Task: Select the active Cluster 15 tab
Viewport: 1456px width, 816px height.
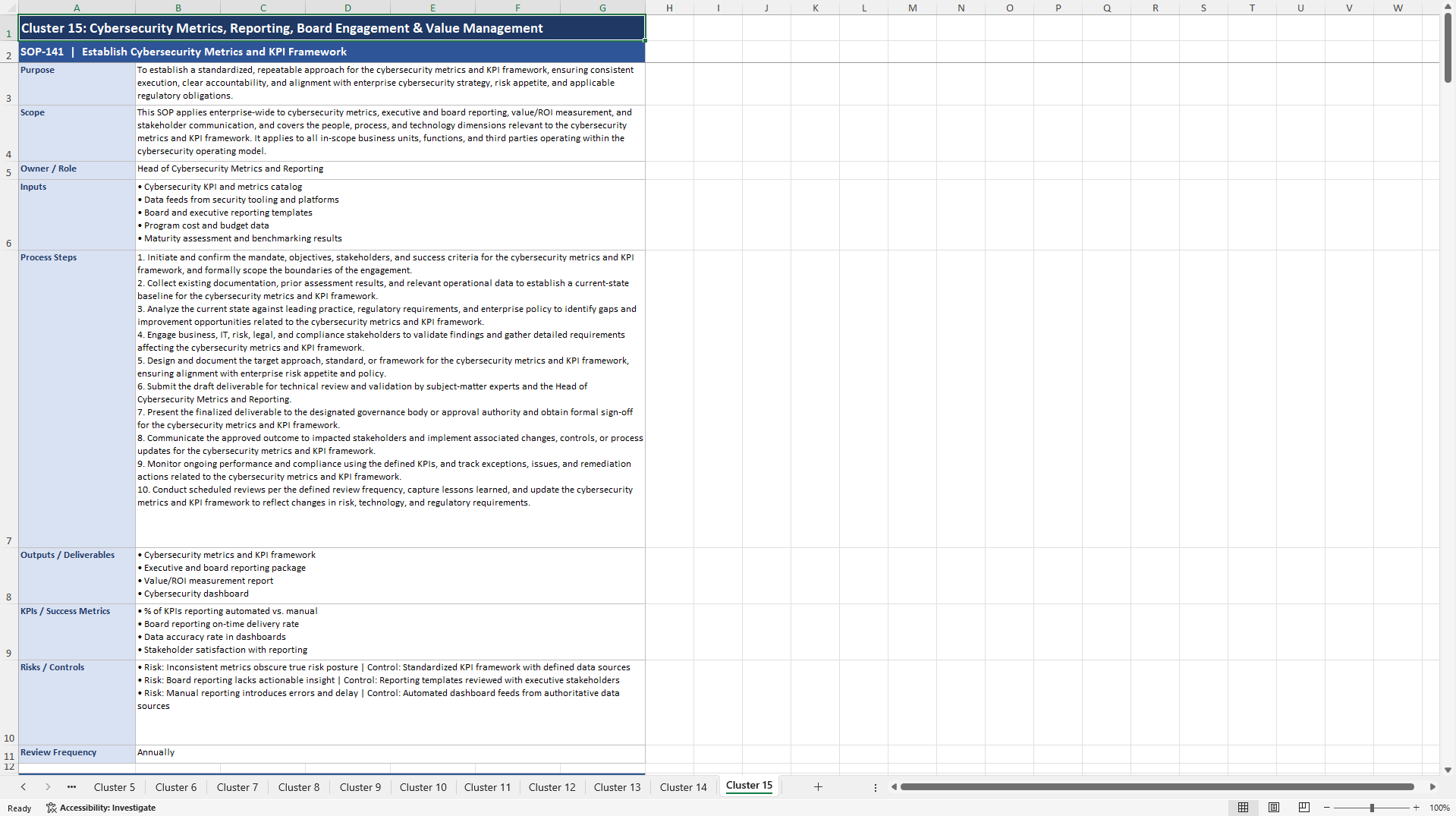Action: coord(750,786)
